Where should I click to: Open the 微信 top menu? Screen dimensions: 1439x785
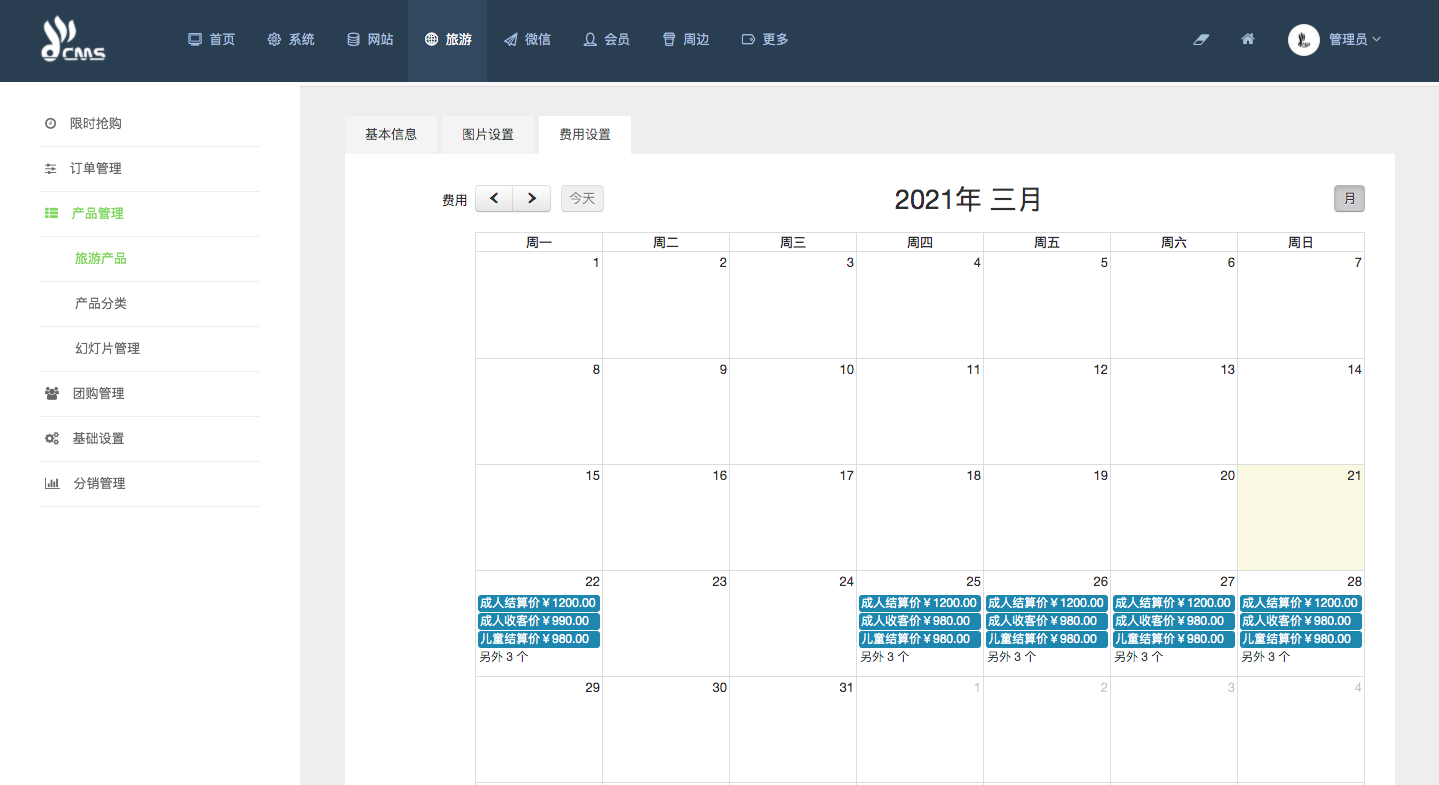(x=527, y=40)
